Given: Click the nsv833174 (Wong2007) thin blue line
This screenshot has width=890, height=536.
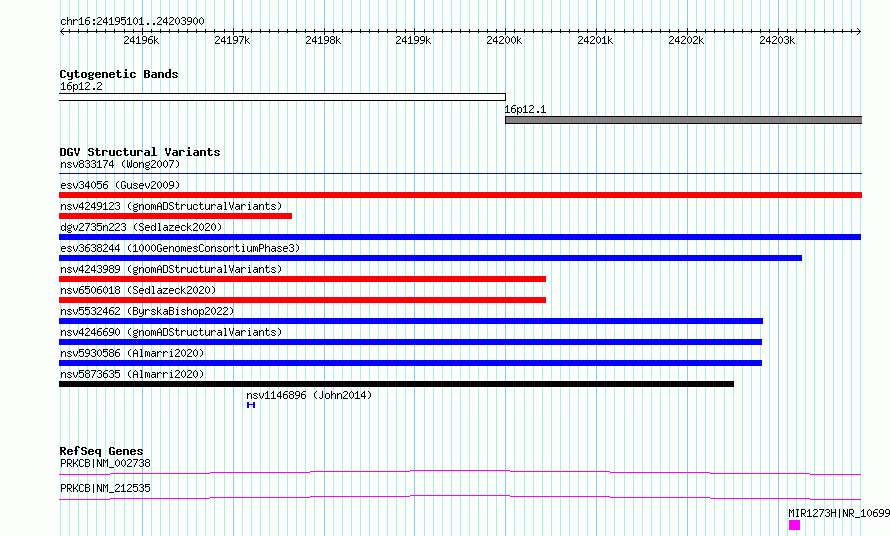Looking at the screenshot, I should (x=460, y=173).
